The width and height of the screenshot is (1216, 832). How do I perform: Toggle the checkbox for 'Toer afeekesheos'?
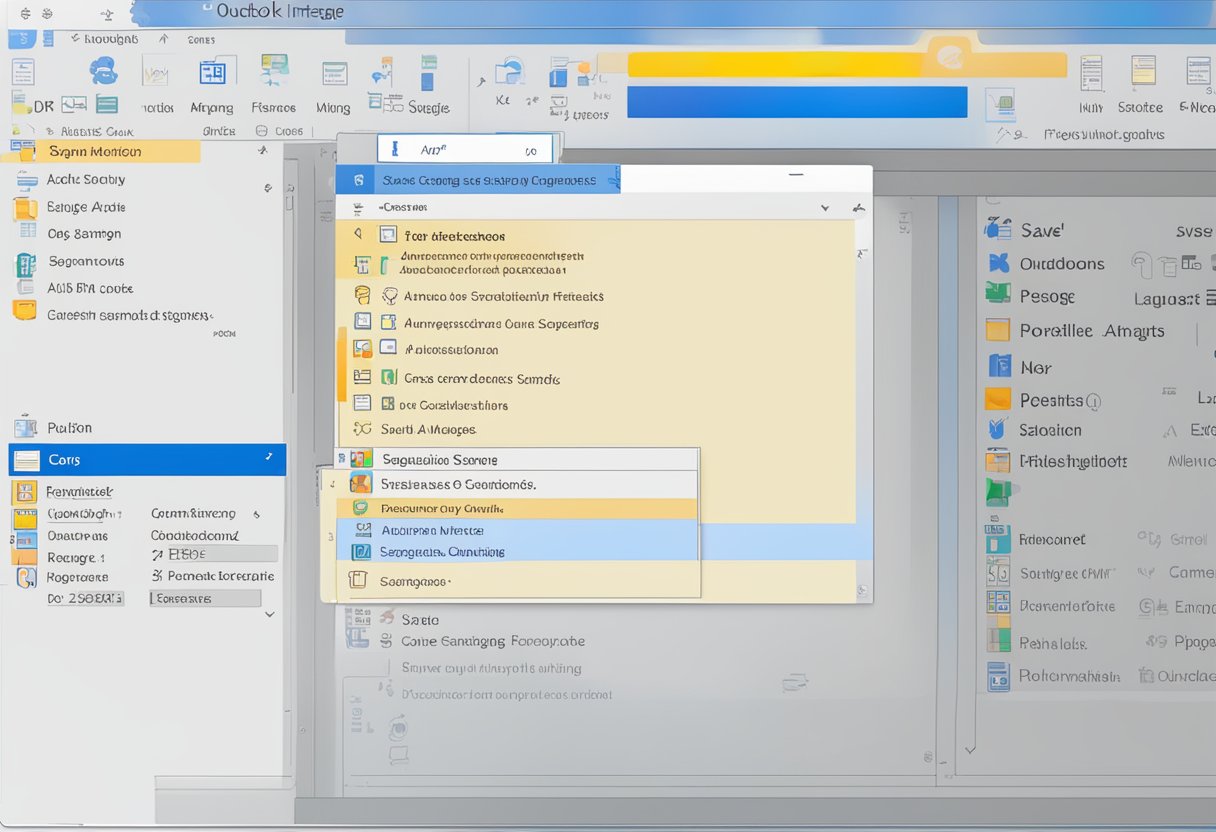387,234
